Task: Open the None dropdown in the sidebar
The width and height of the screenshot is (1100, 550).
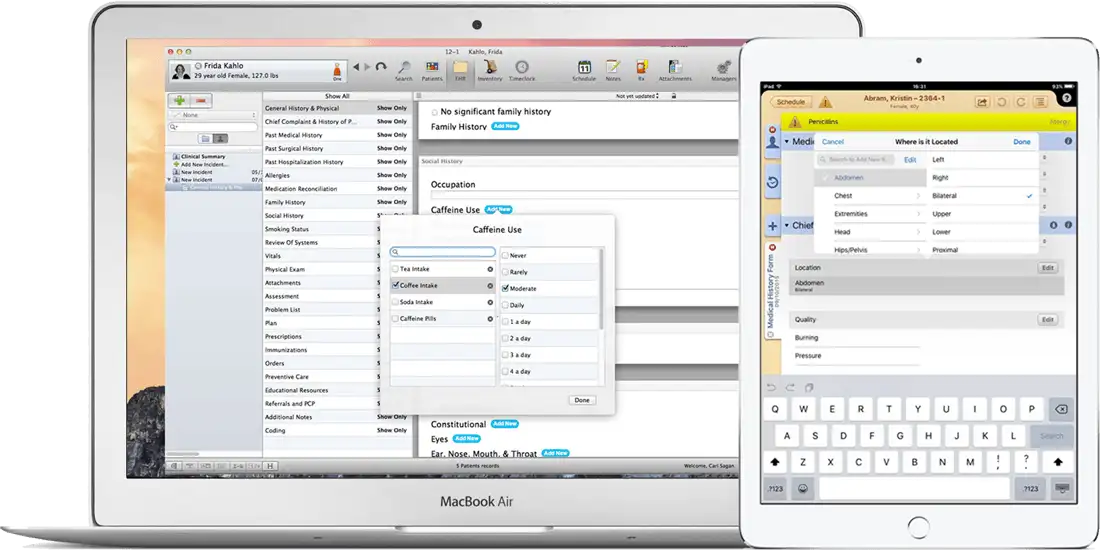Action: (214, 115)
